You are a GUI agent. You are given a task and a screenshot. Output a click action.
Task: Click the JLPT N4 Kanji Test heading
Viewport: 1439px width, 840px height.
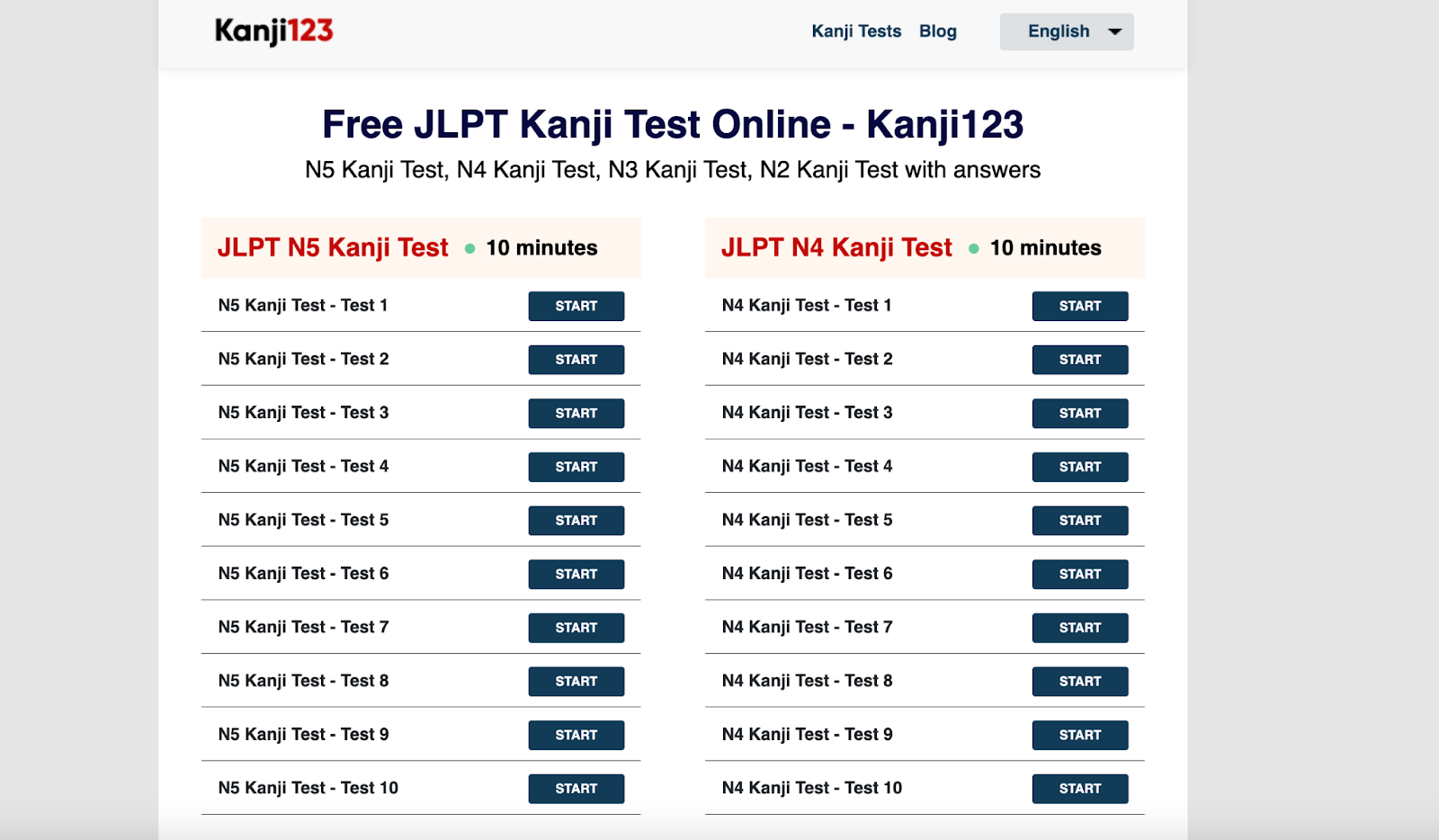click(836, 248)
